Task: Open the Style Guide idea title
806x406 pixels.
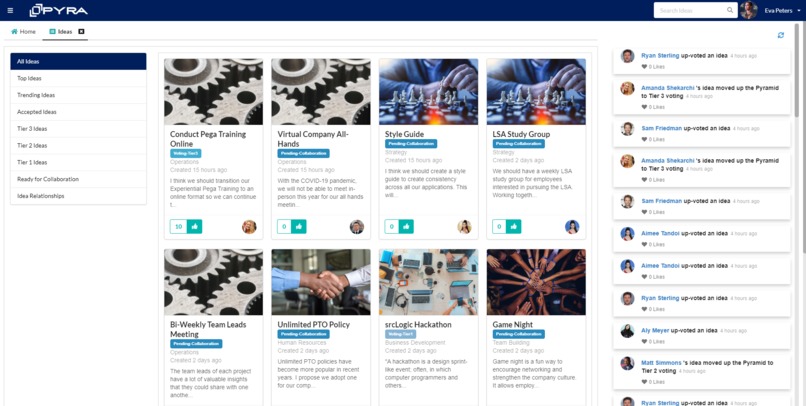Action: (x=404, y=134)
